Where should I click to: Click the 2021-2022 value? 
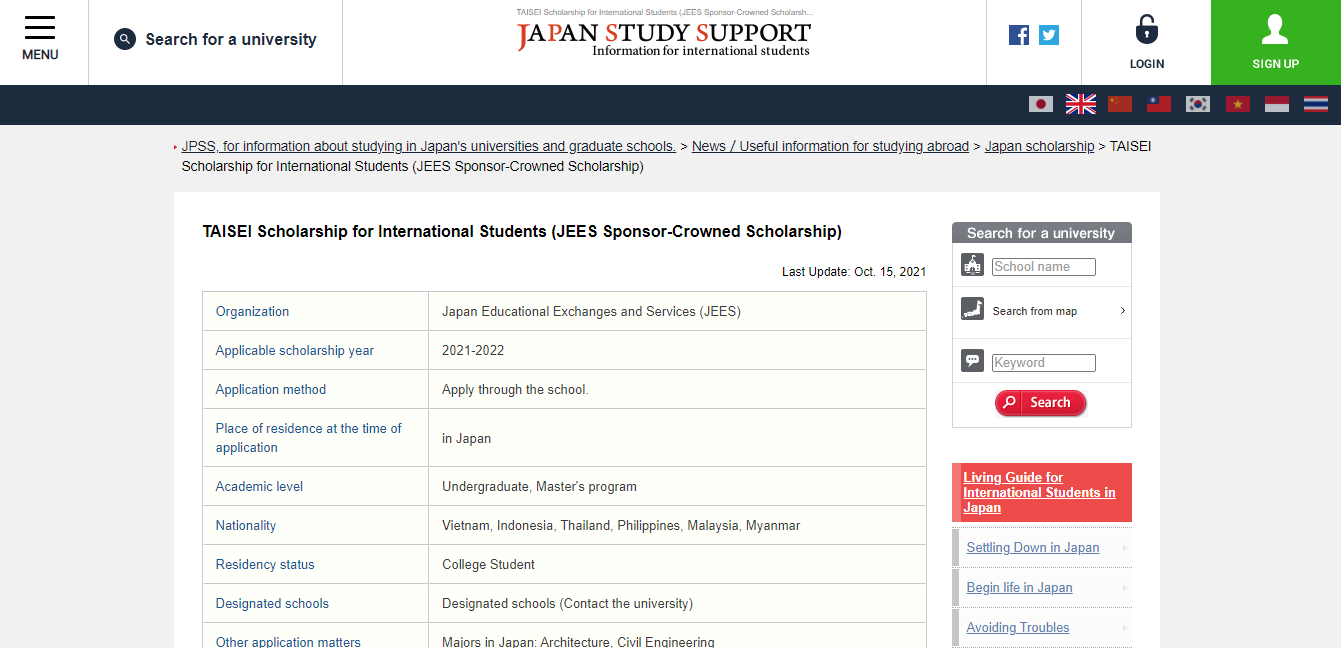pyautogui.click(x=473, y=351)
